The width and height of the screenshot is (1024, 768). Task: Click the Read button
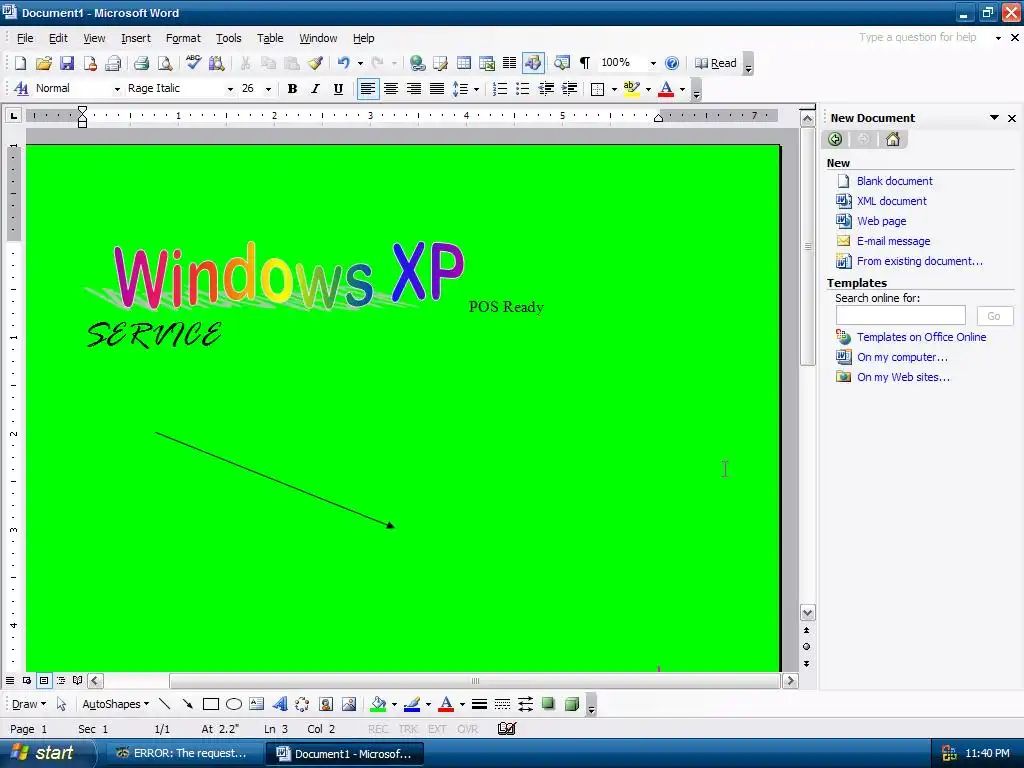[716, 63]
